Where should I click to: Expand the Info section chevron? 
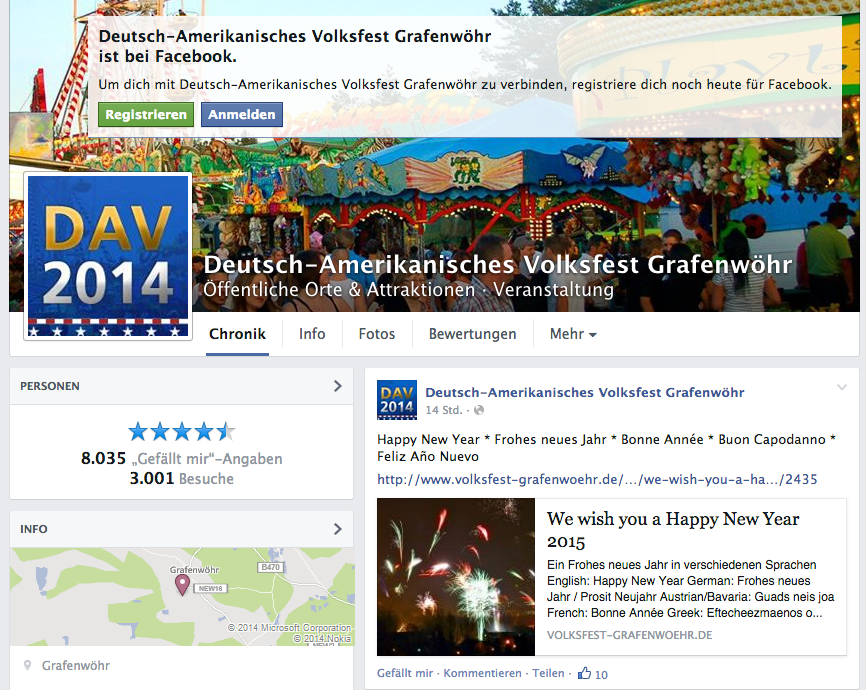pyautogui.click(x=338, y=529)
